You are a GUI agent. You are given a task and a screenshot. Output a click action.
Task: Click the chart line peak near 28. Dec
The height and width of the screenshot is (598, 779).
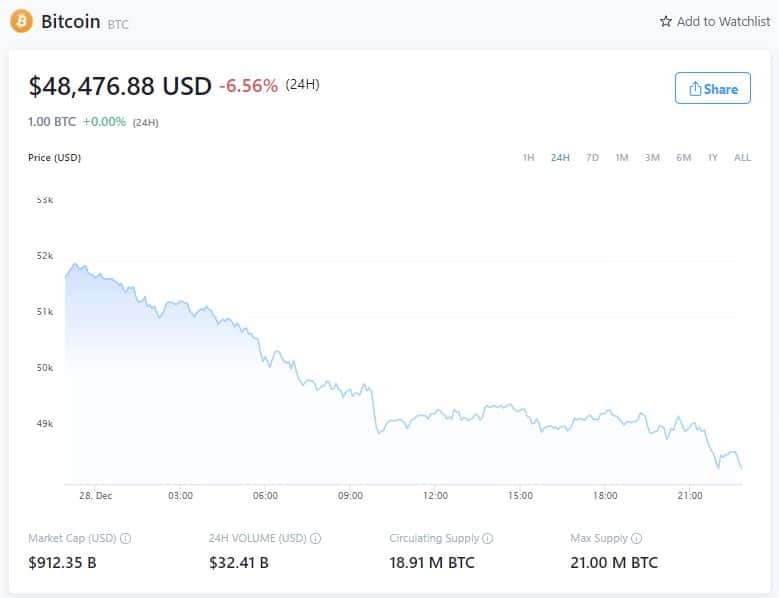(75, 264)
